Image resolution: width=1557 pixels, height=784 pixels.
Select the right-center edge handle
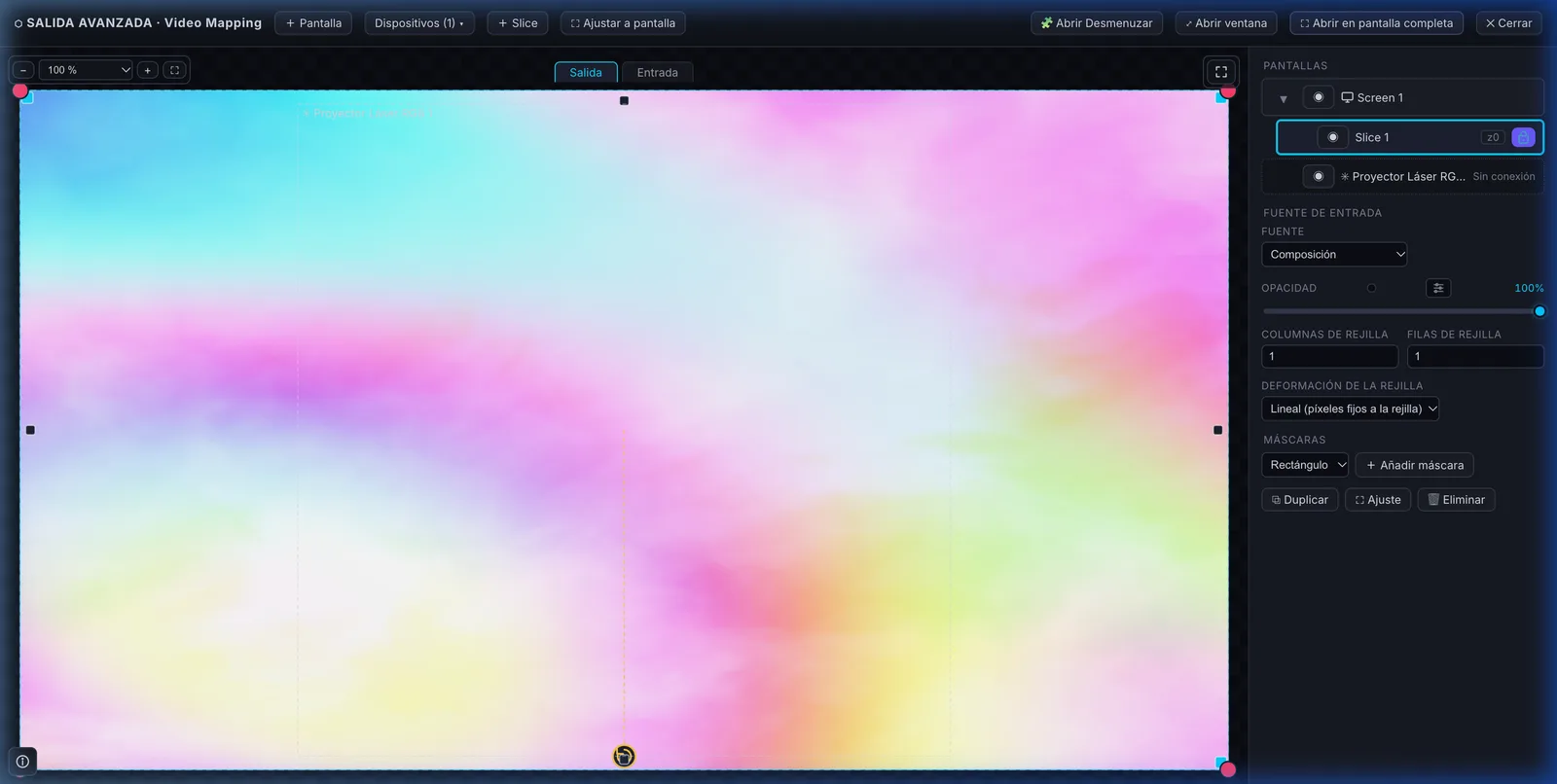pyautogui.click(x=1217, y=430)
